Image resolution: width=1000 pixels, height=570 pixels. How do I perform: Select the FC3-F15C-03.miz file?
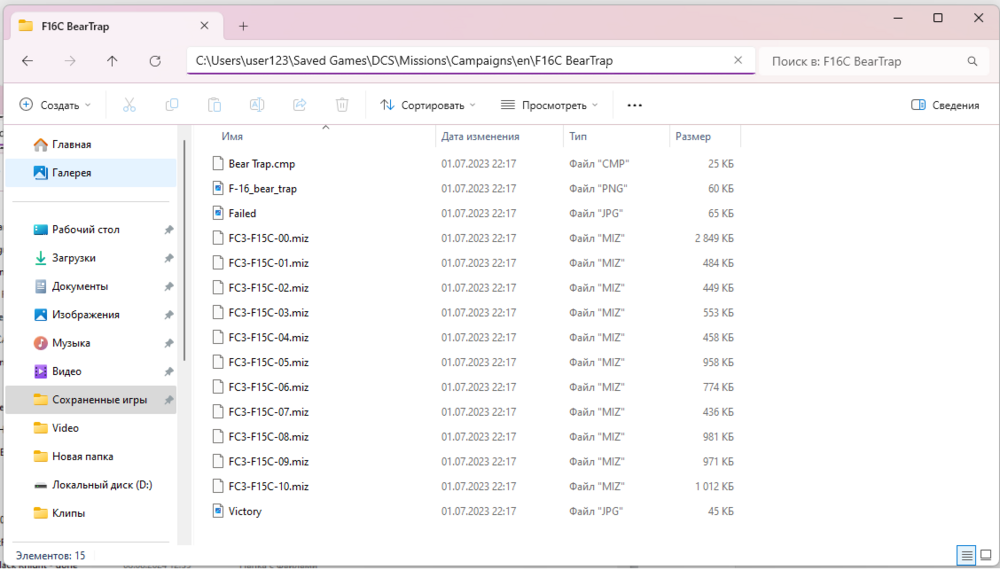(x=268, y=313)
